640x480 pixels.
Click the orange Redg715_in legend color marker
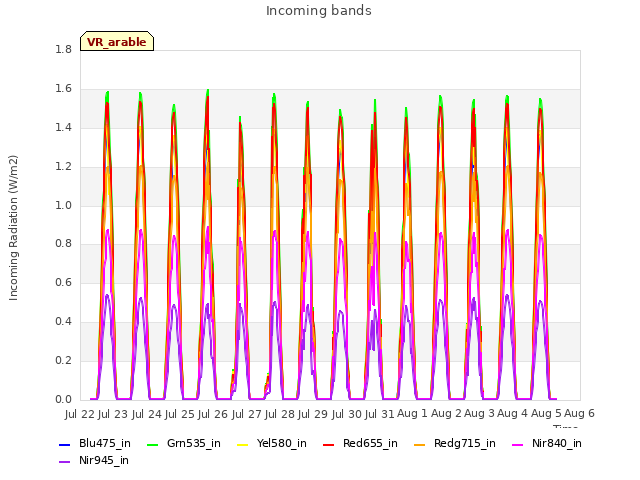click(x=420, y=444)
